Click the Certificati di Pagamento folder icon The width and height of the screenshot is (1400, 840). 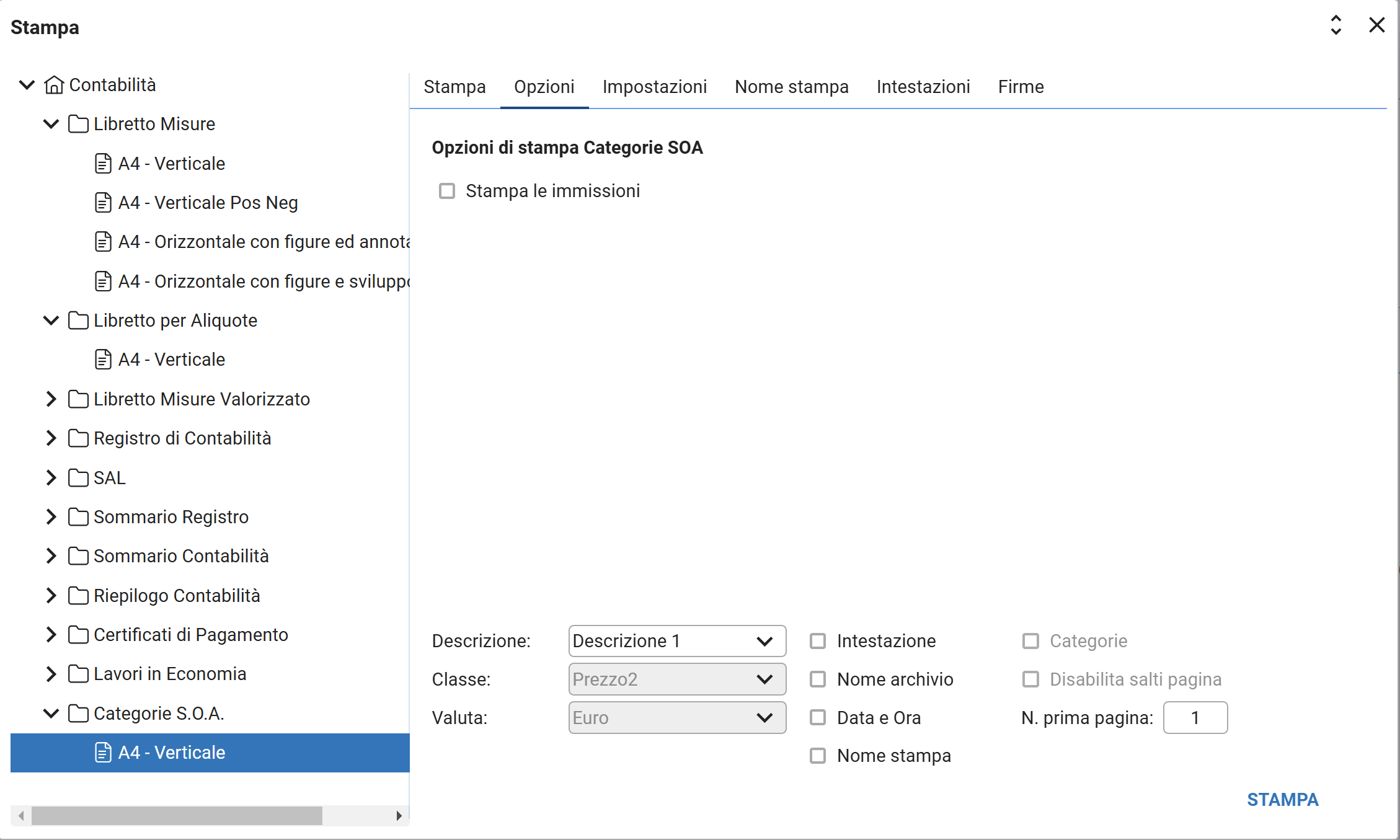pos(78,635)
